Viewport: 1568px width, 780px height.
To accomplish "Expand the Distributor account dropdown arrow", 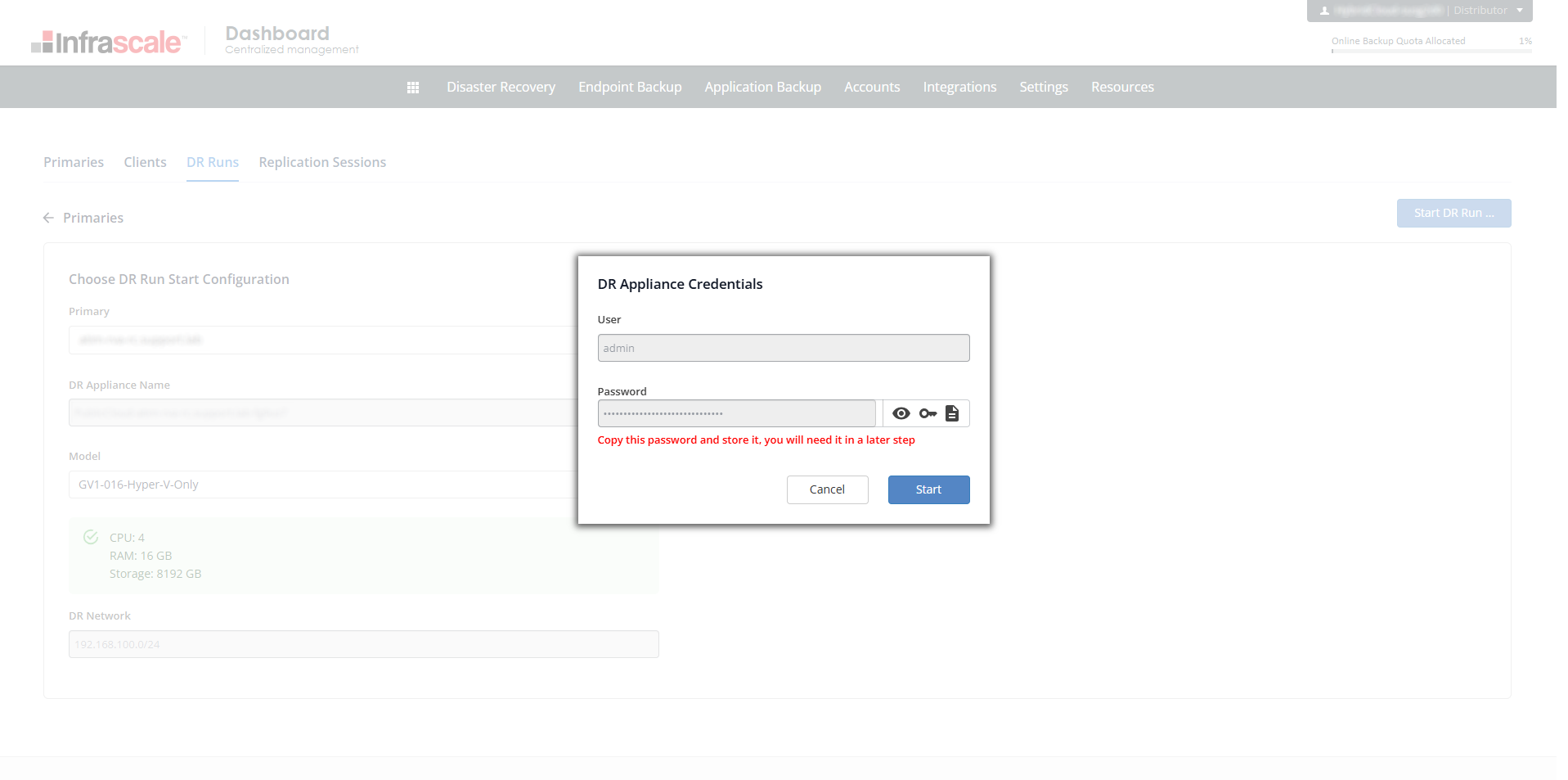I will (x=1520, y=11).
